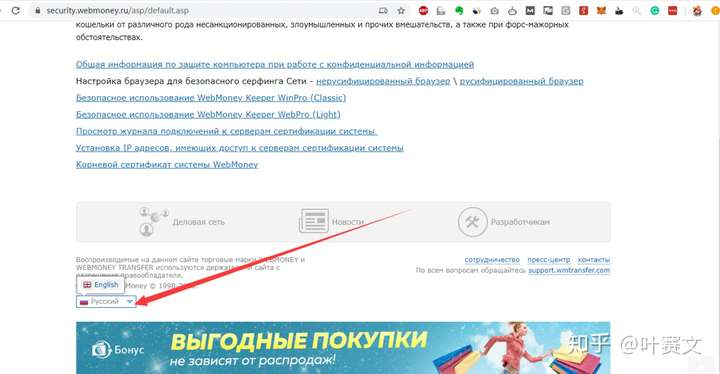Viewport: 720px width, 374px height.
Task: Open the 'Новости' section
Action: (348, 222)
